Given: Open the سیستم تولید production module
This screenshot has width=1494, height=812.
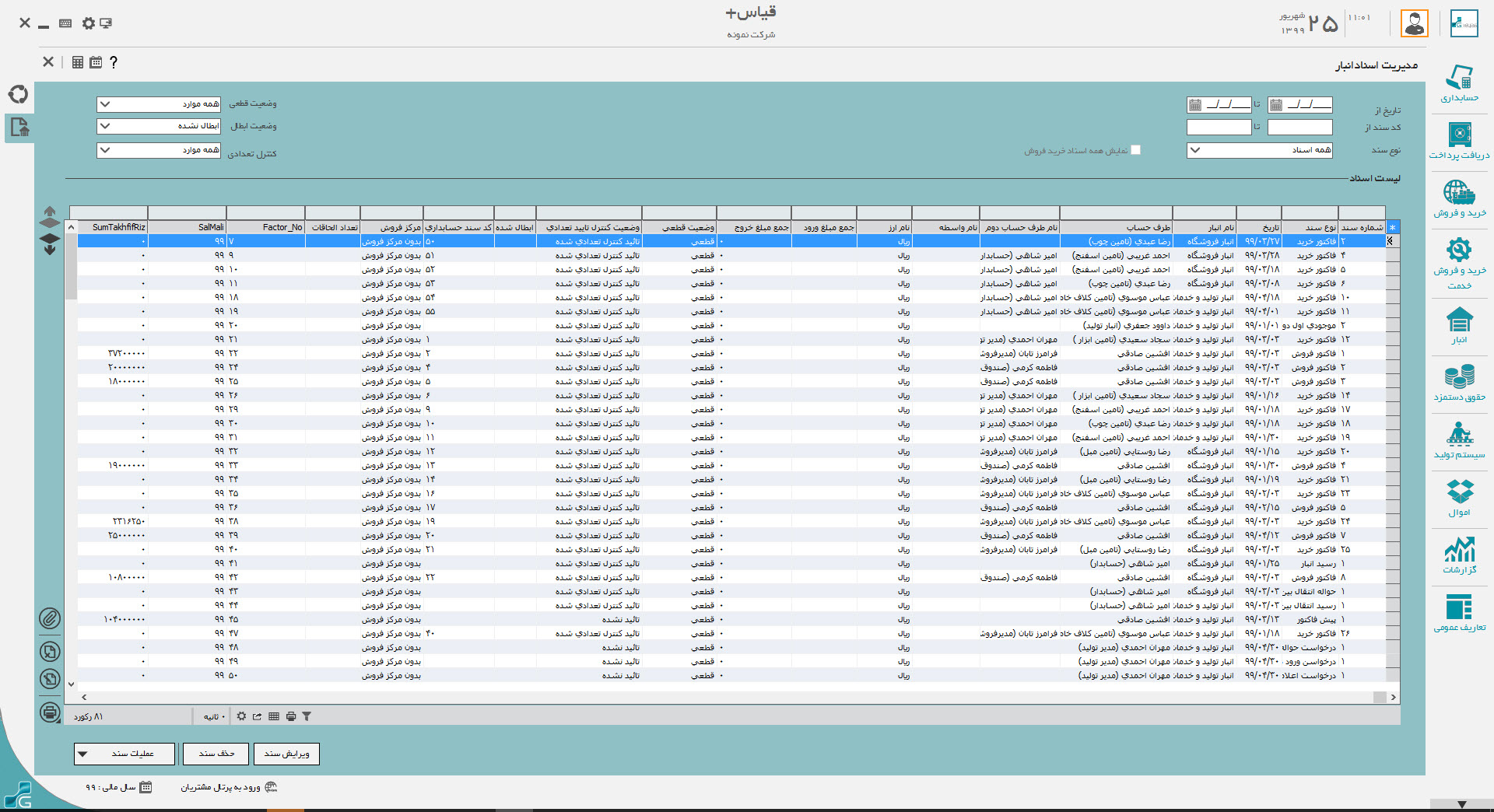Looking at the screenshot, I should coord(1459,440).
